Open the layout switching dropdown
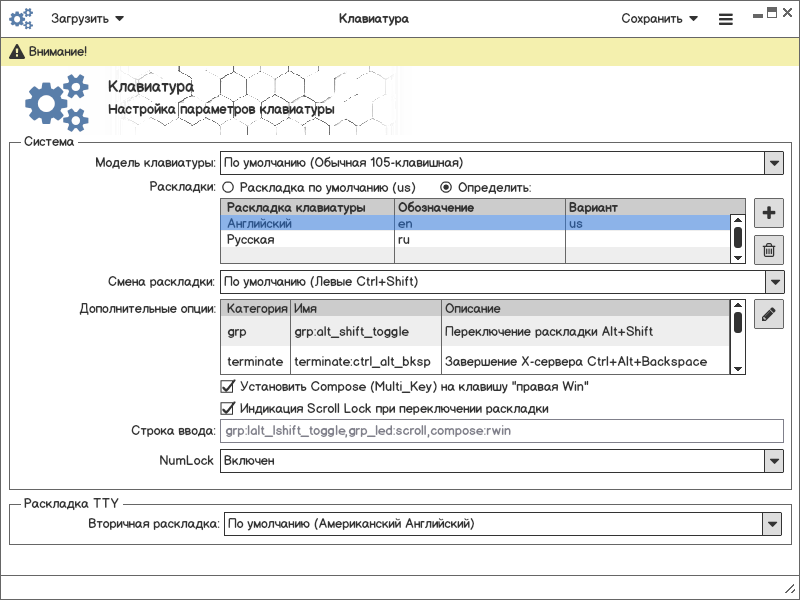The image size is (800, 600). pos(773,282)
